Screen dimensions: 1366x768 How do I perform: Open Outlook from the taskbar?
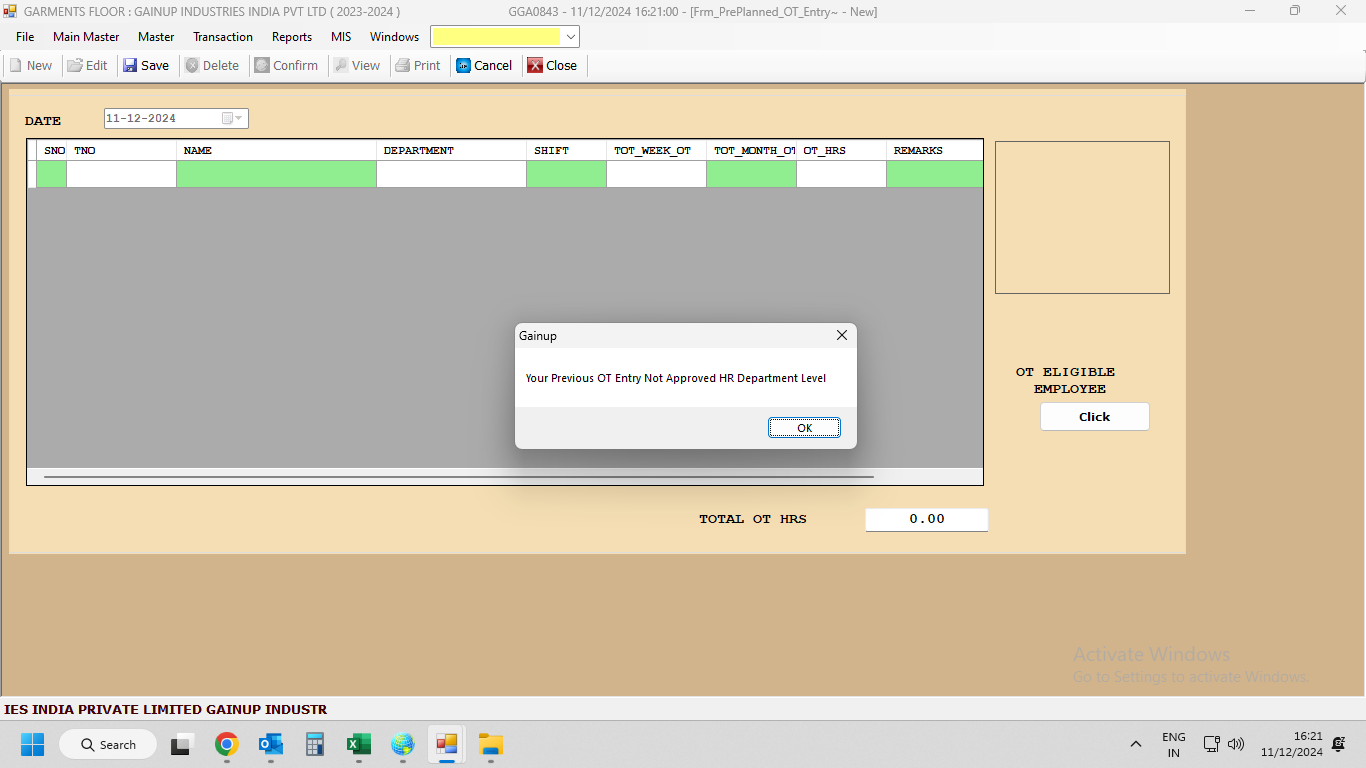click(271, 745)
